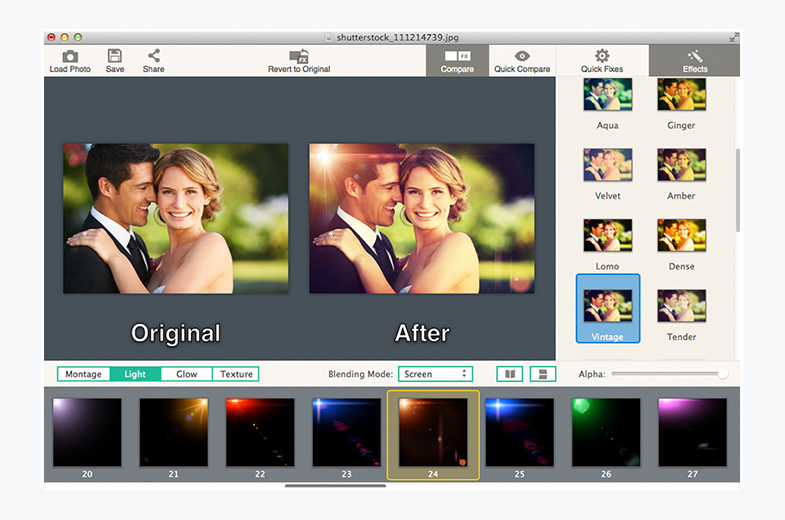Switch to the Montage tab
Viewport: 785px width, 520px height.
[83, 374]
